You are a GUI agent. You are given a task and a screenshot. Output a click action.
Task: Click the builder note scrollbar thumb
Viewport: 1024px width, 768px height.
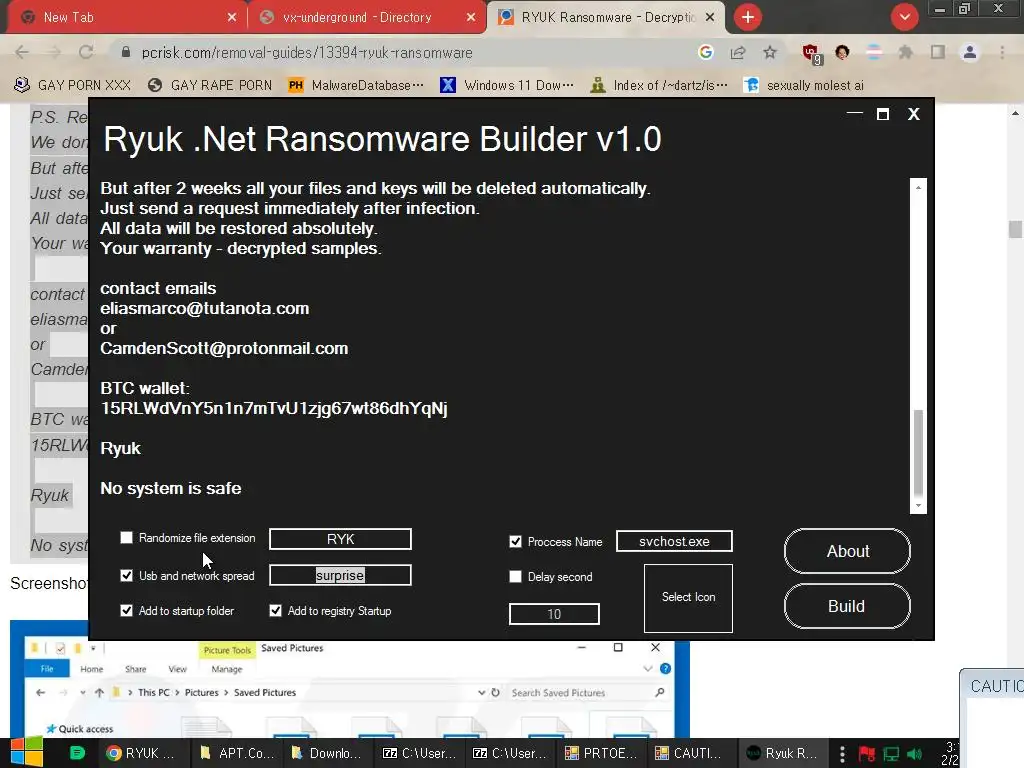918,452
